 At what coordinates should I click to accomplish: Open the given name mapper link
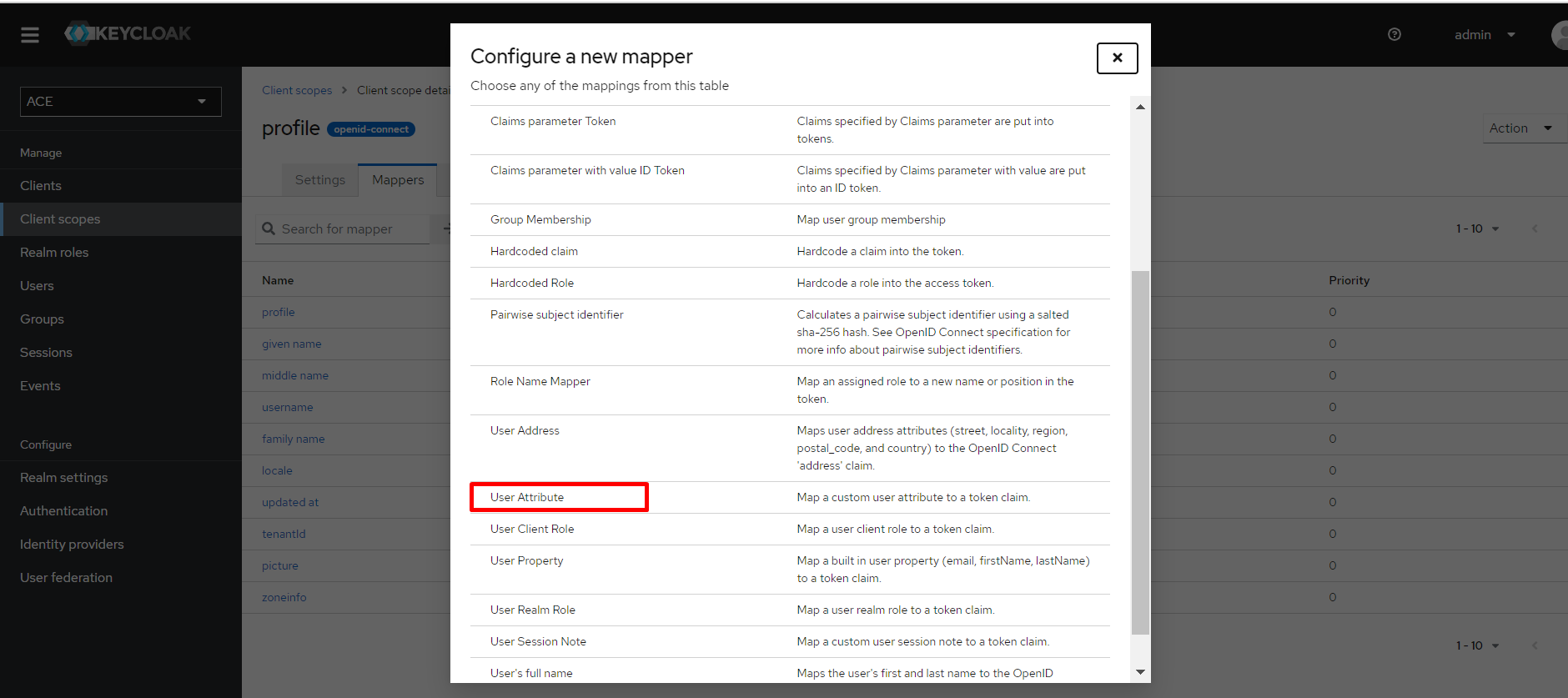(x=291, y=344)
